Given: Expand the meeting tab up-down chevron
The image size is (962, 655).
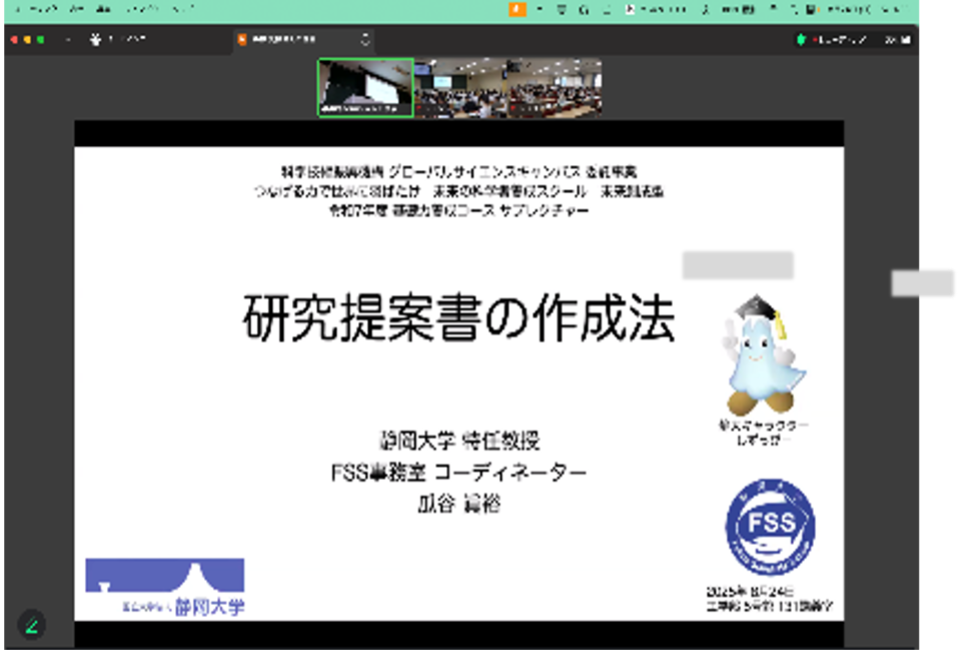Looking at the screenshot, I should pos(365,40).
